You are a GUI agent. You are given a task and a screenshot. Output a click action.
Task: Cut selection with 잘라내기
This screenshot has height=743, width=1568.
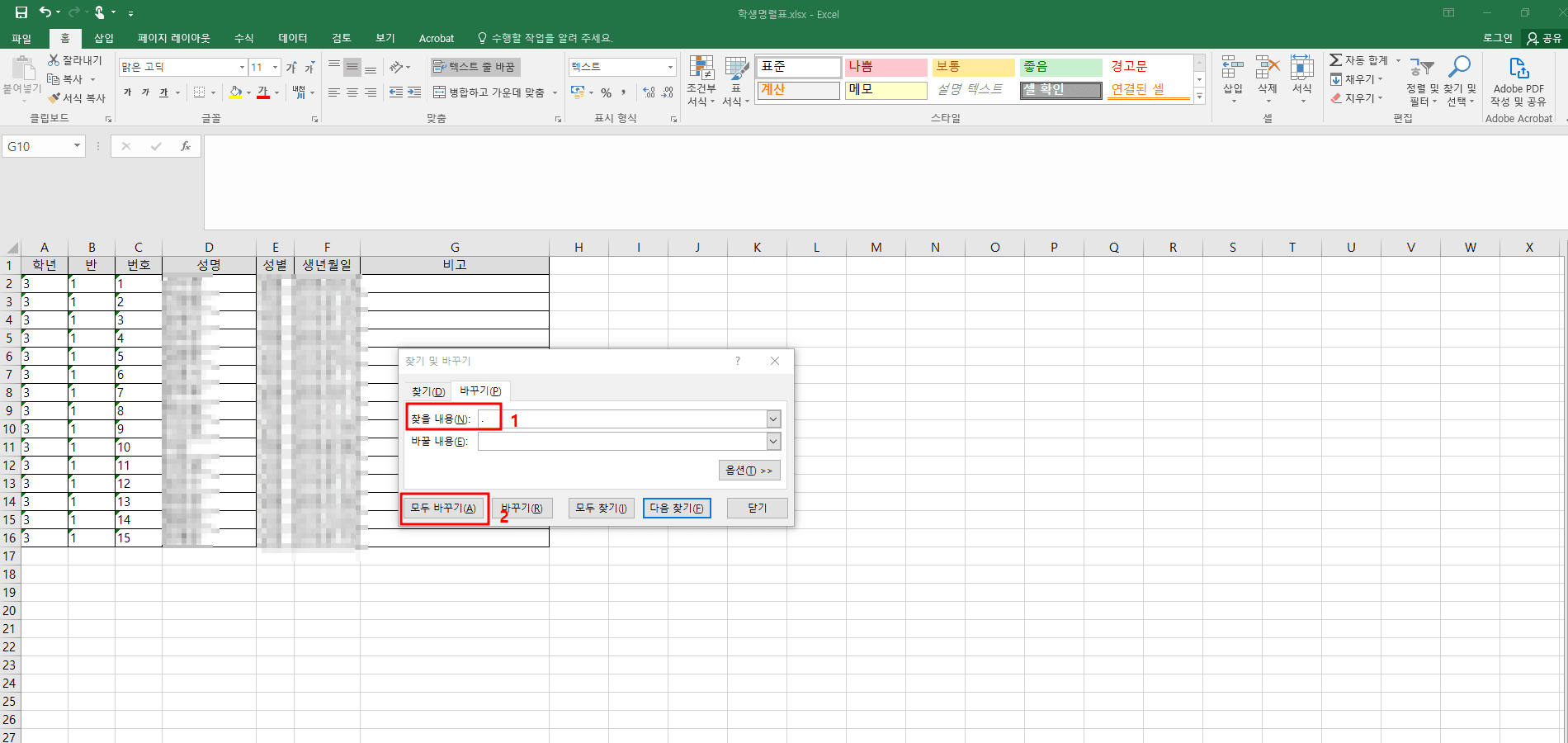[x=75, y=60]
